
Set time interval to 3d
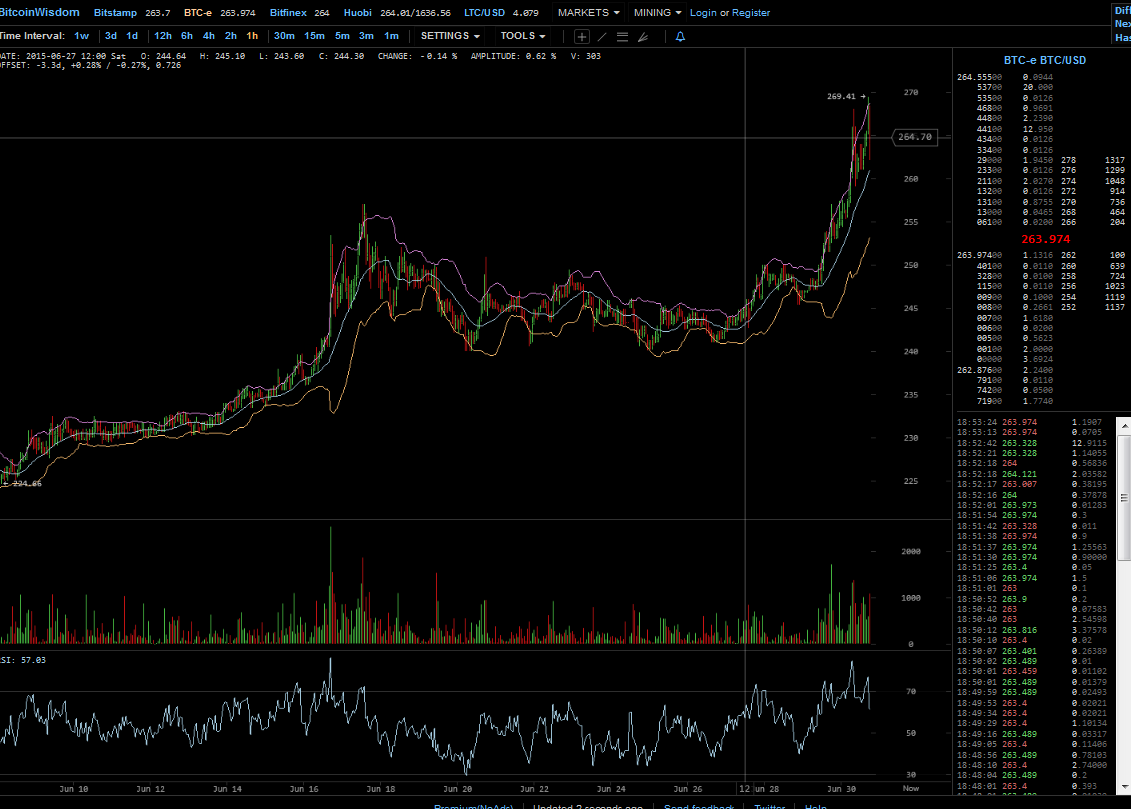[110, 35]
